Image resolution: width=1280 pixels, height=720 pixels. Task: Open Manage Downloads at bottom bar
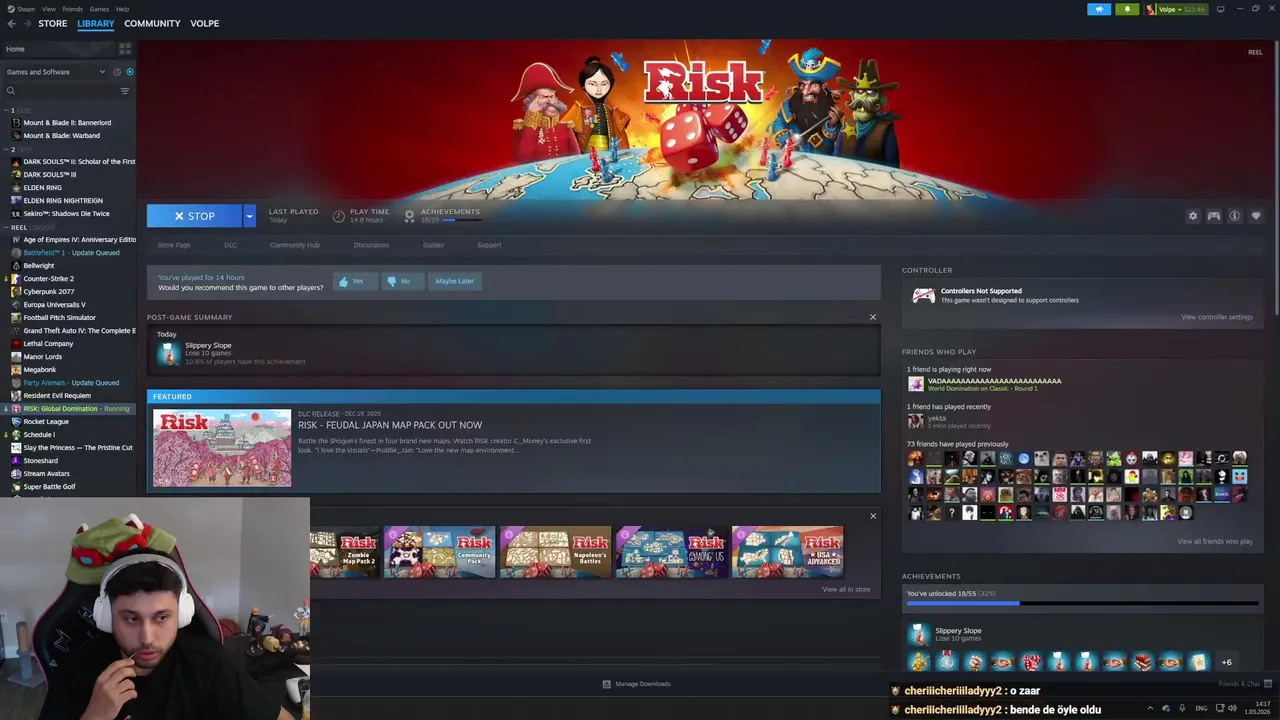tap(636, 684)
